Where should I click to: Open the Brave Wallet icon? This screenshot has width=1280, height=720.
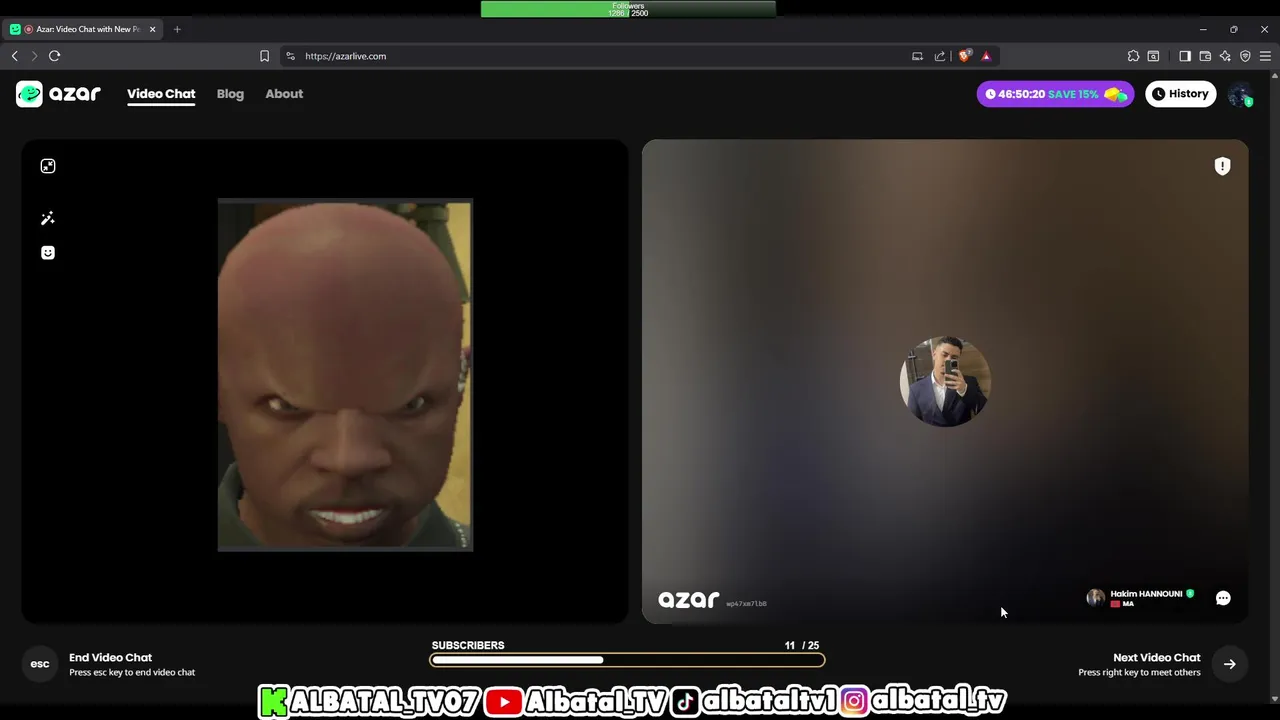(x=1205, y=56)
